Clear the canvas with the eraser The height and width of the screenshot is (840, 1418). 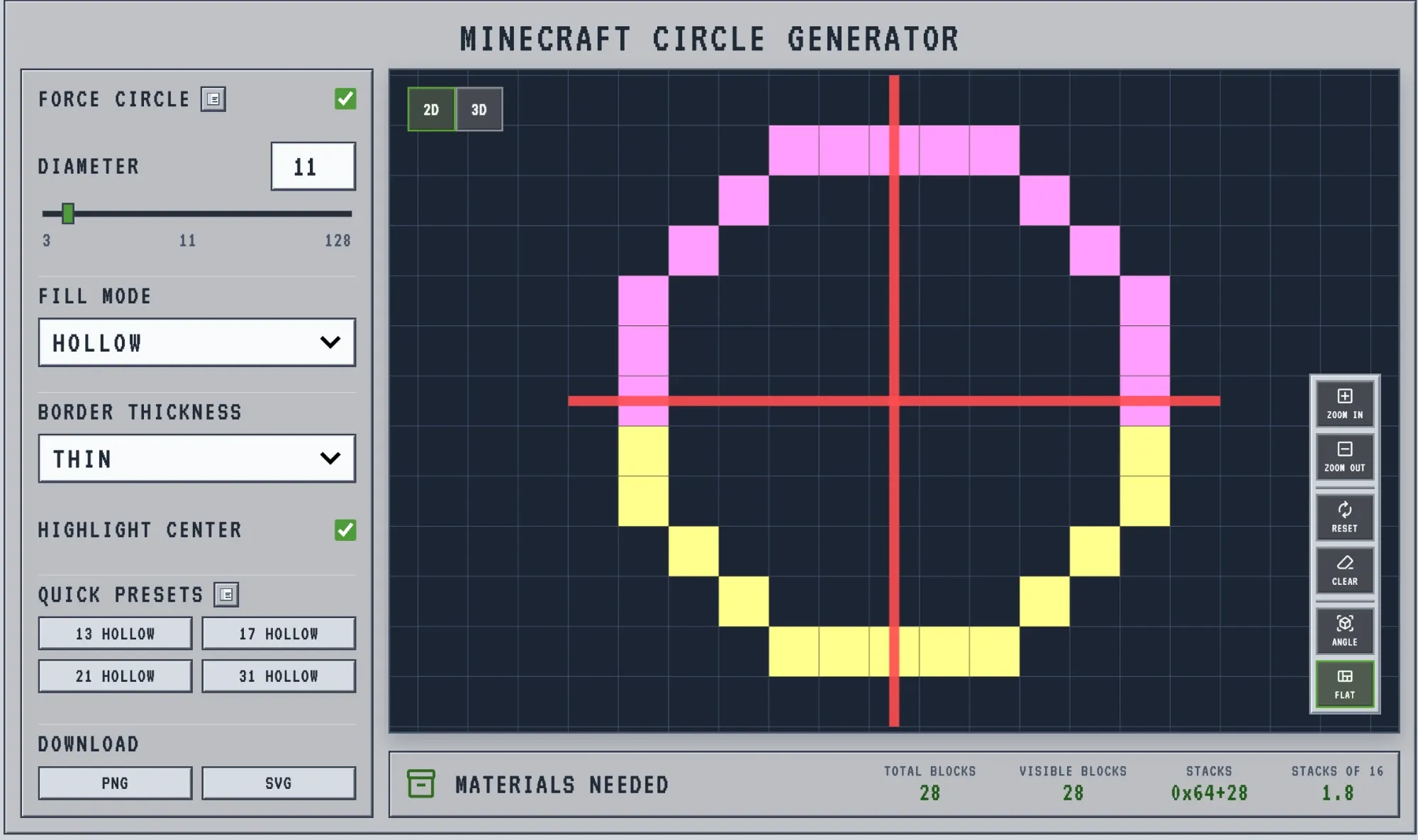point(1344,570)
